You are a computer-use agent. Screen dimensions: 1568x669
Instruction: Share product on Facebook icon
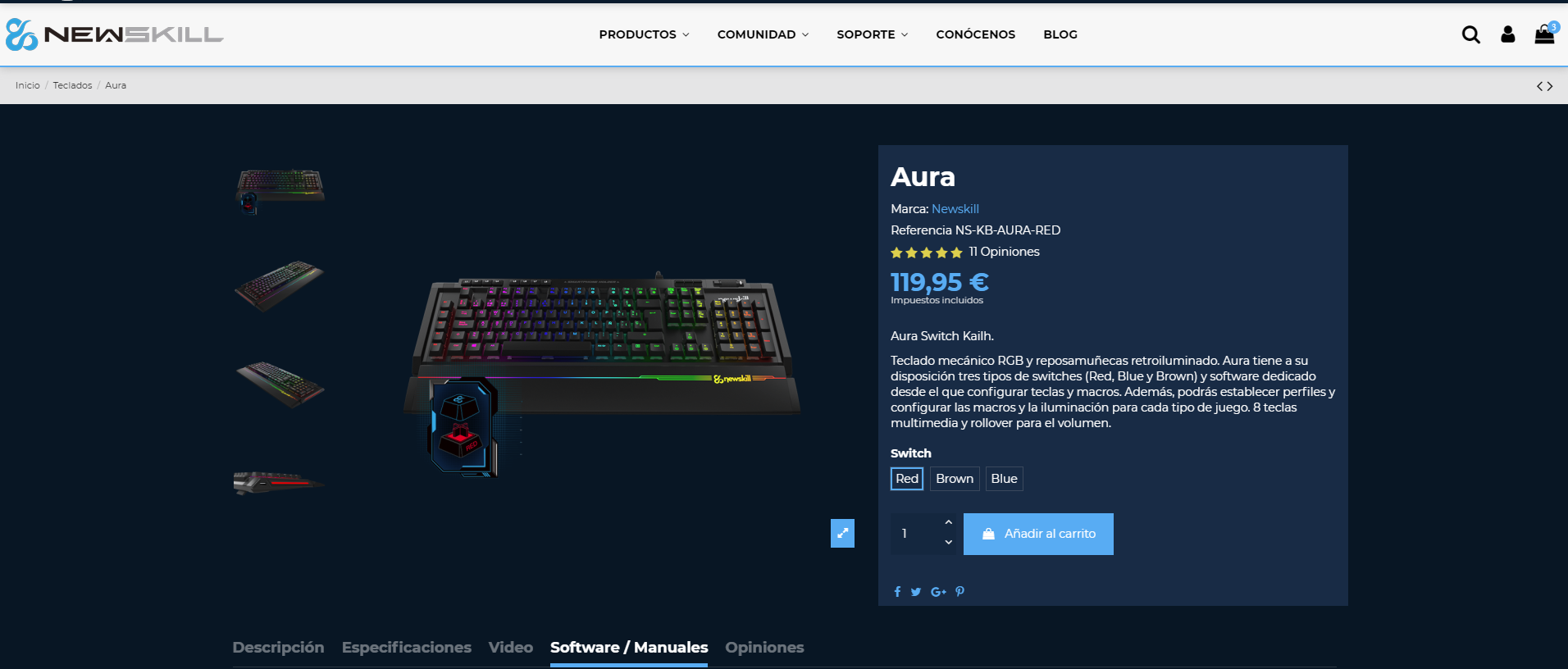pyautogui.click(x=897, y=592)
